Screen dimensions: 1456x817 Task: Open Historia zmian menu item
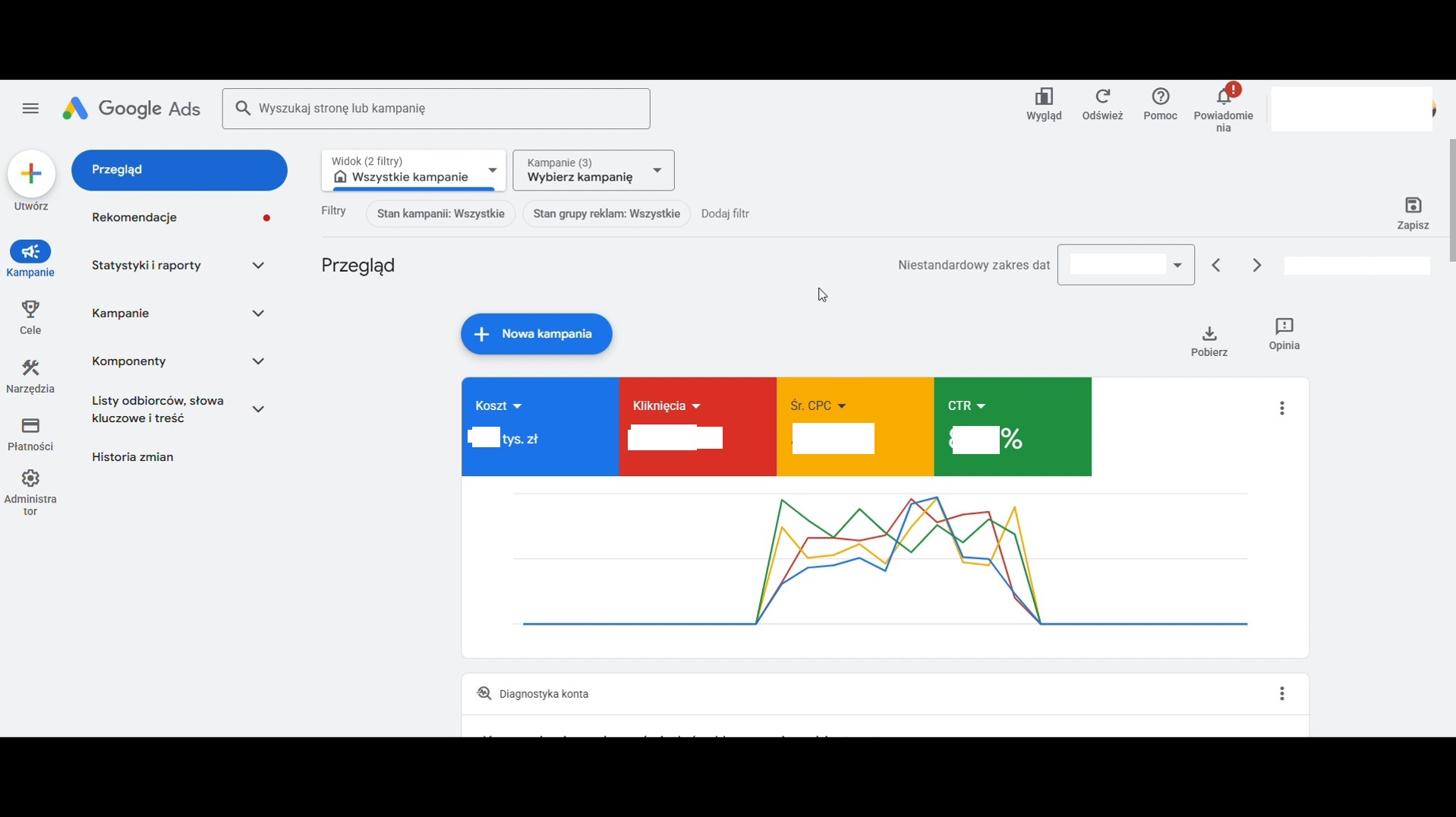[x=133, y=457]
